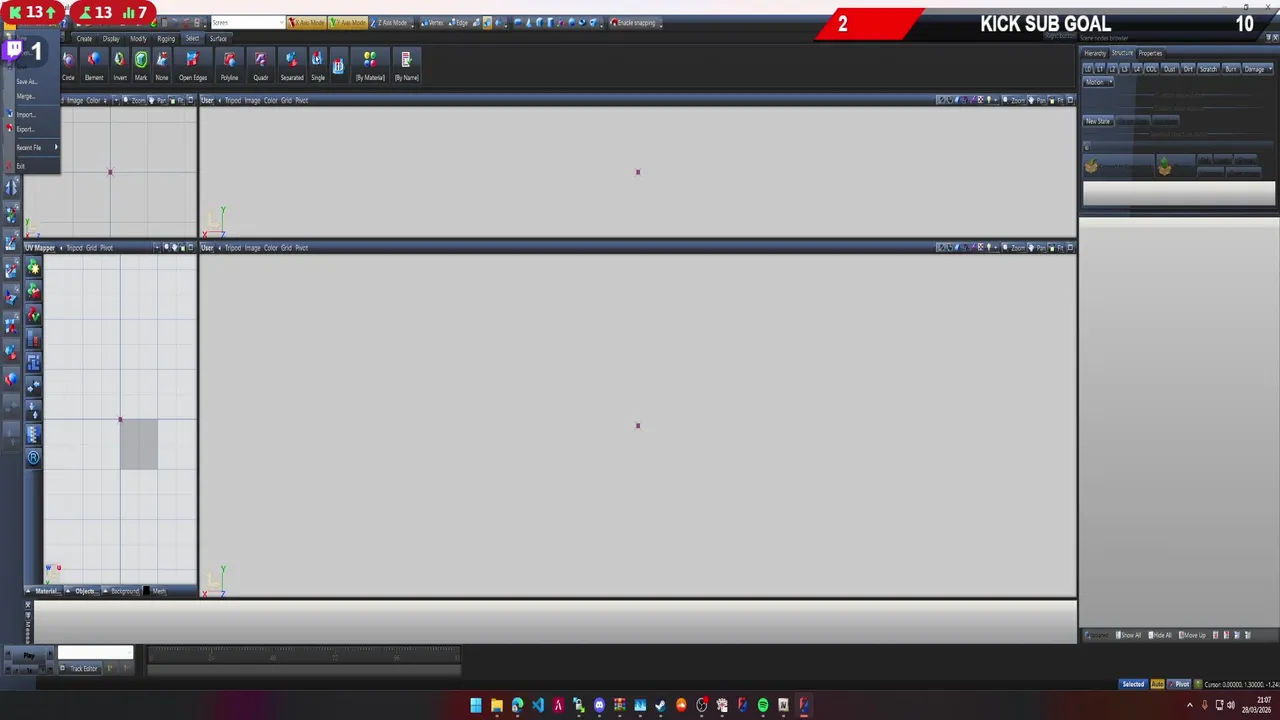Click the Scratch layer button

[1208, 69]
